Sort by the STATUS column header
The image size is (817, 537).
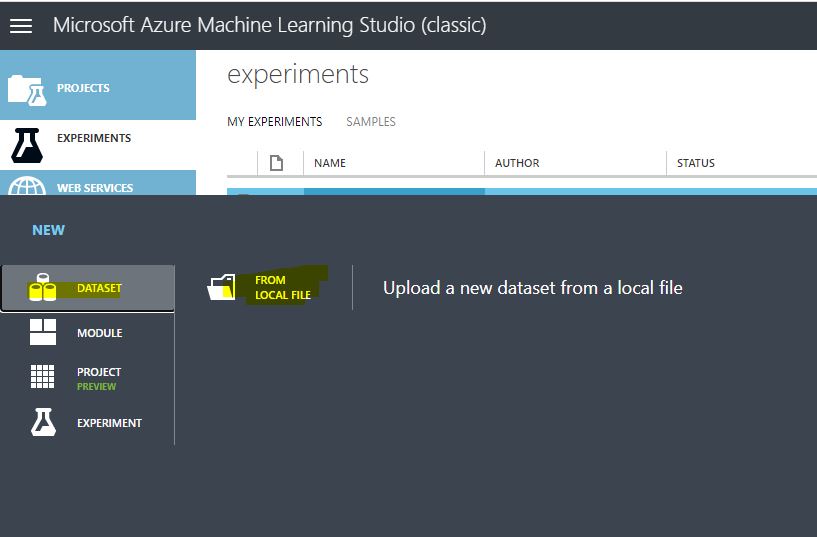[x=696, y=163]
